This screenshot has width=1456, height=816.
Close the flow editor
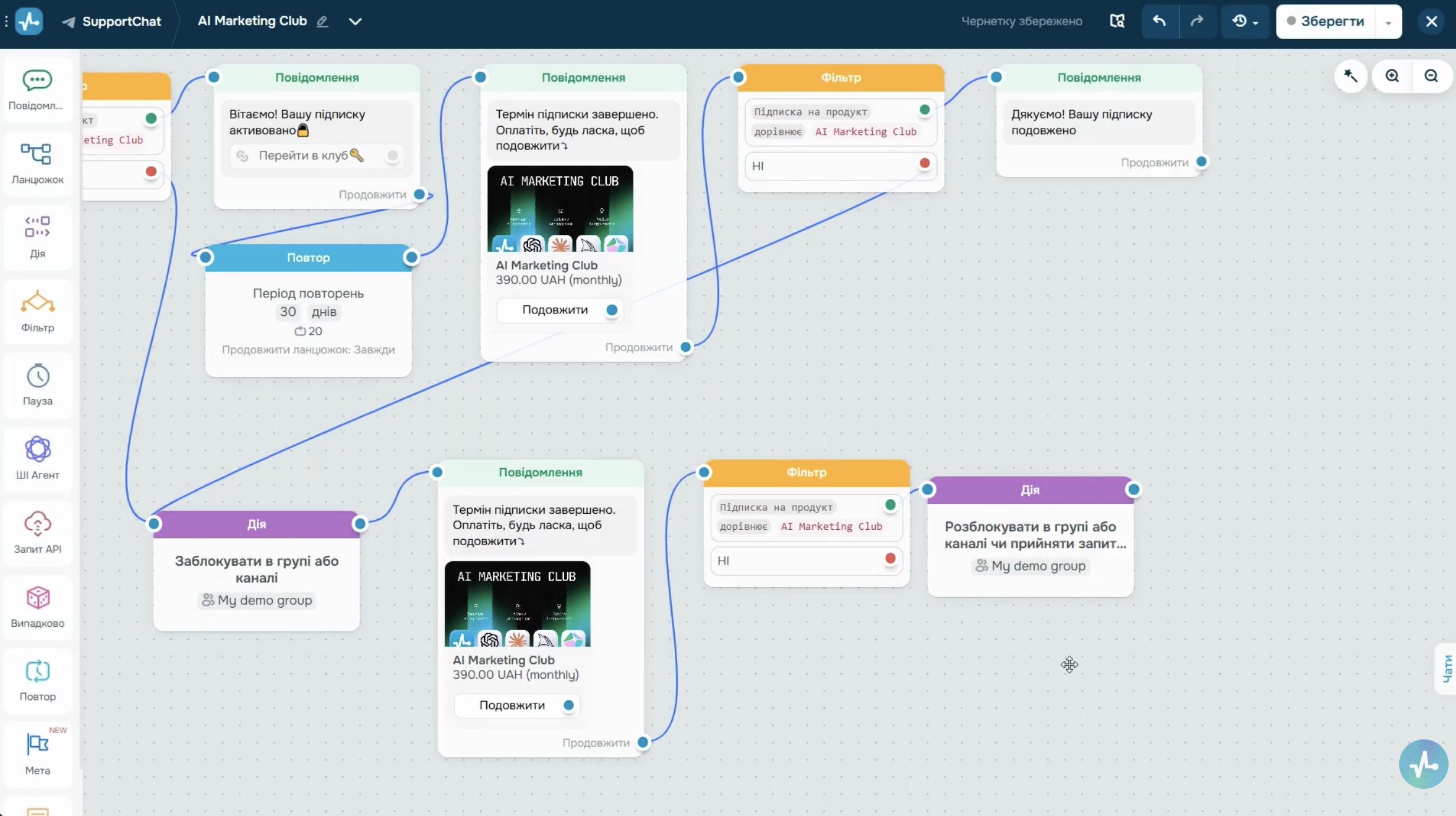1431,22
